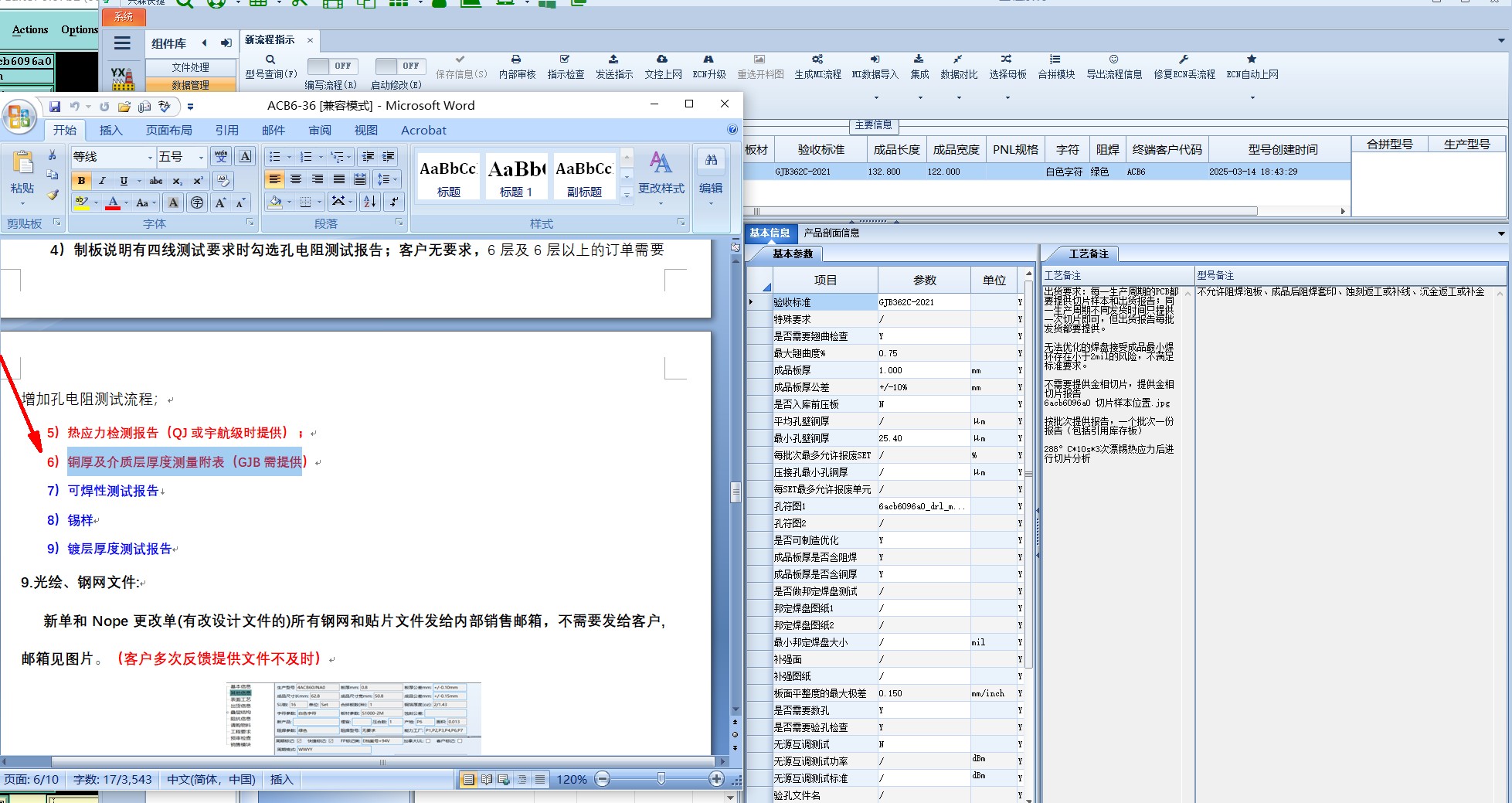Viewport: 1512px width, 803px height.
Task: Expand the 段落 dialog launcher
Action: click(x=399, y=223)
